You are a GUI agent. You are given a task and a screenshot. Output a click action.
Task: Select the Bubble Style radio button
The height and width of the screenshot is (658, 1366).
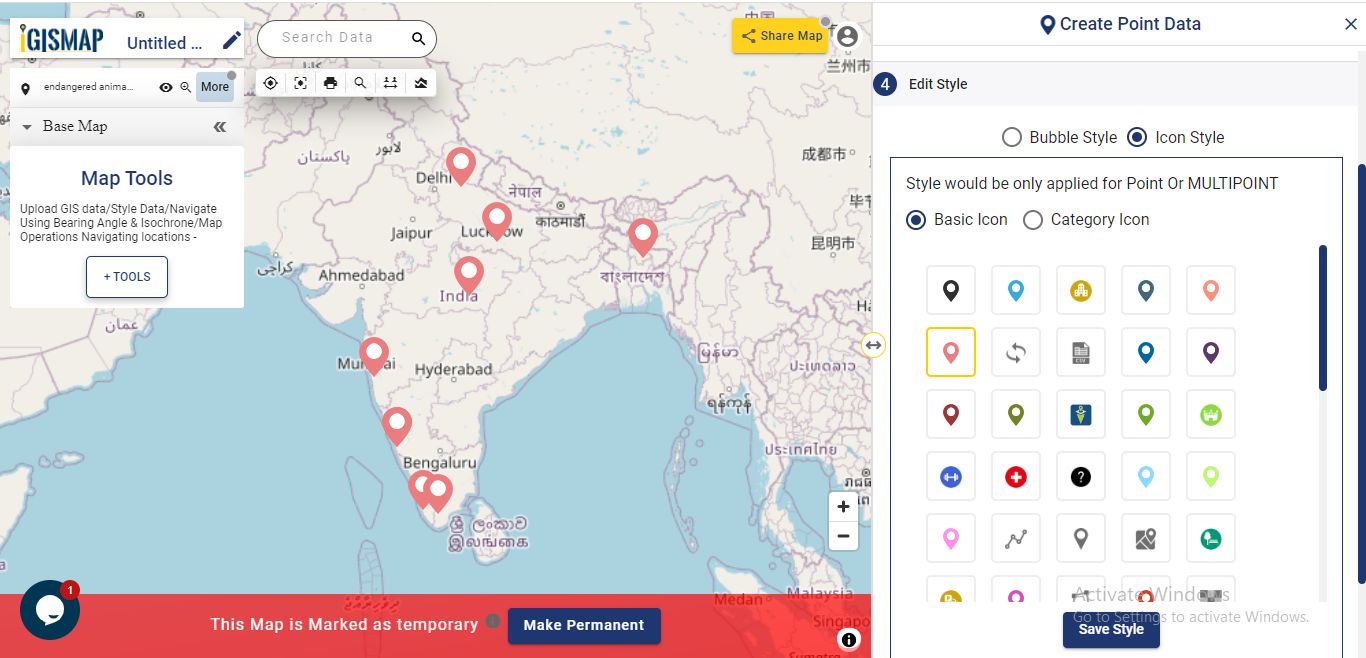tap(1011, 137)
